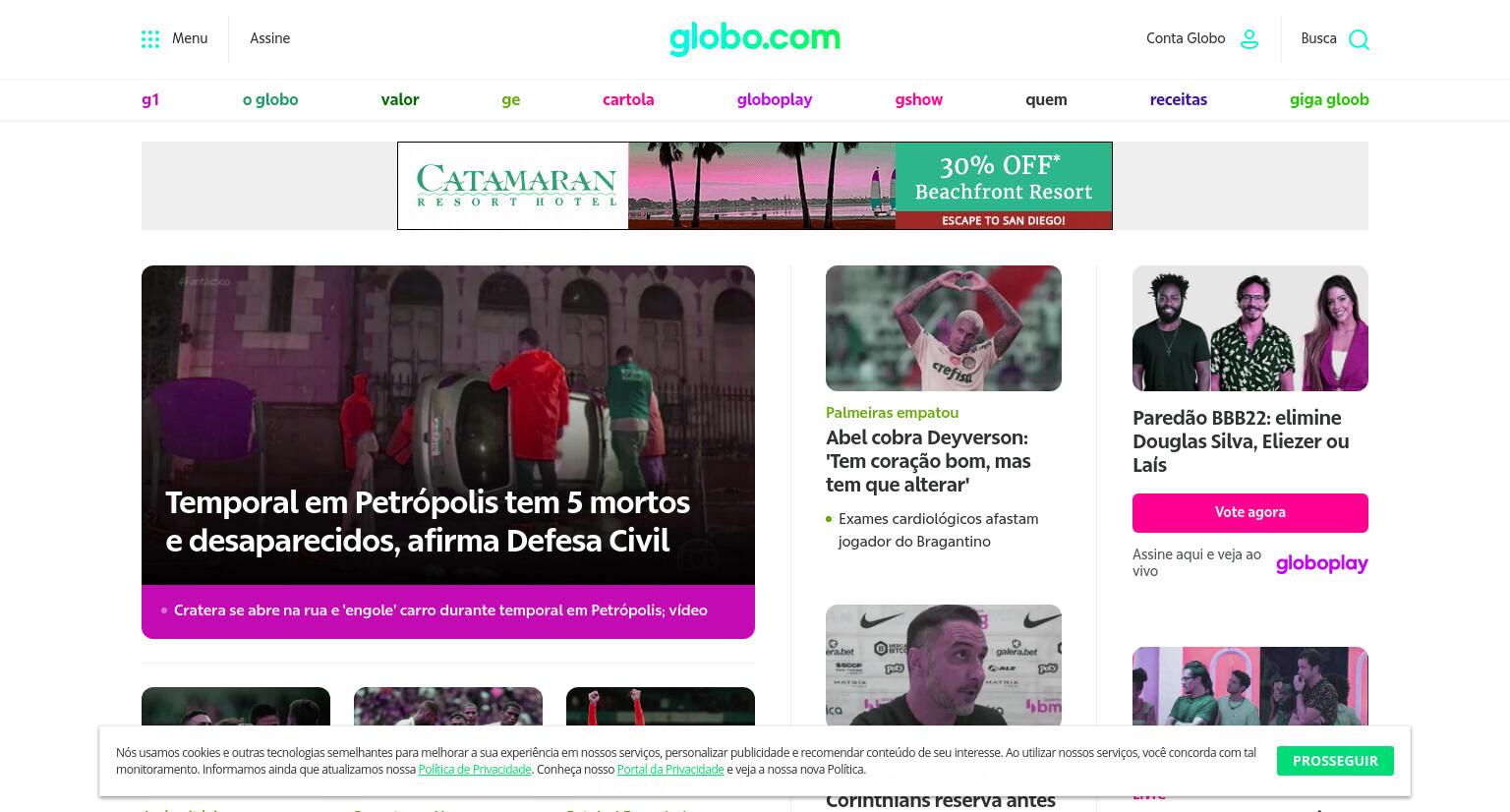Open the Cratera se abre na rua link

click(440, 610)
